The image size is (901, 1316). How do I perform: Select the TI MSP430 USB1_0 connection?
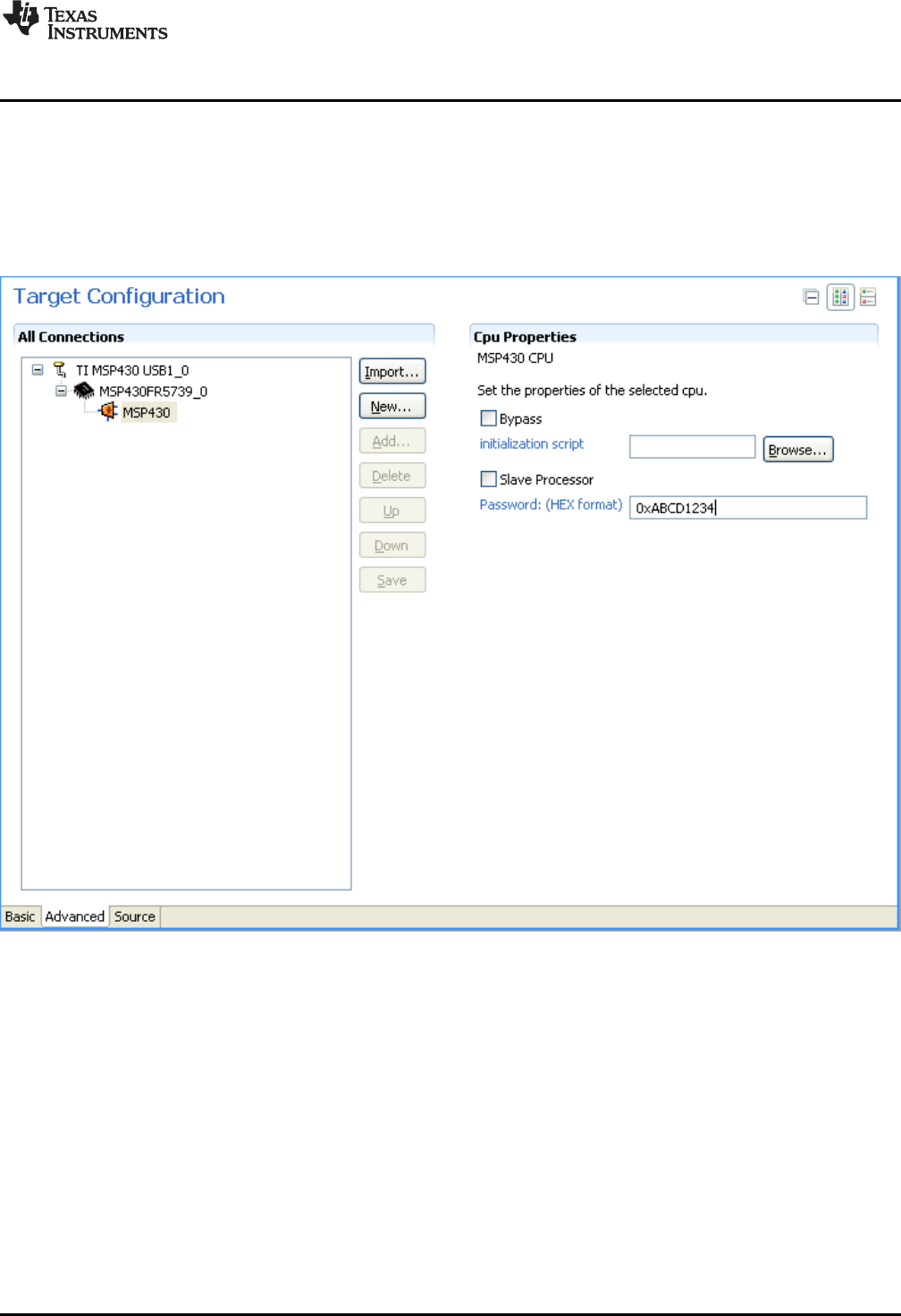132,370
